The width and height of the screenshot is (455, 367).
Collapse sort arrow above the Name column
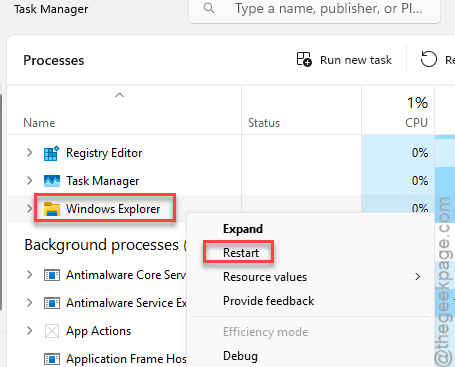tap(119, 95)
